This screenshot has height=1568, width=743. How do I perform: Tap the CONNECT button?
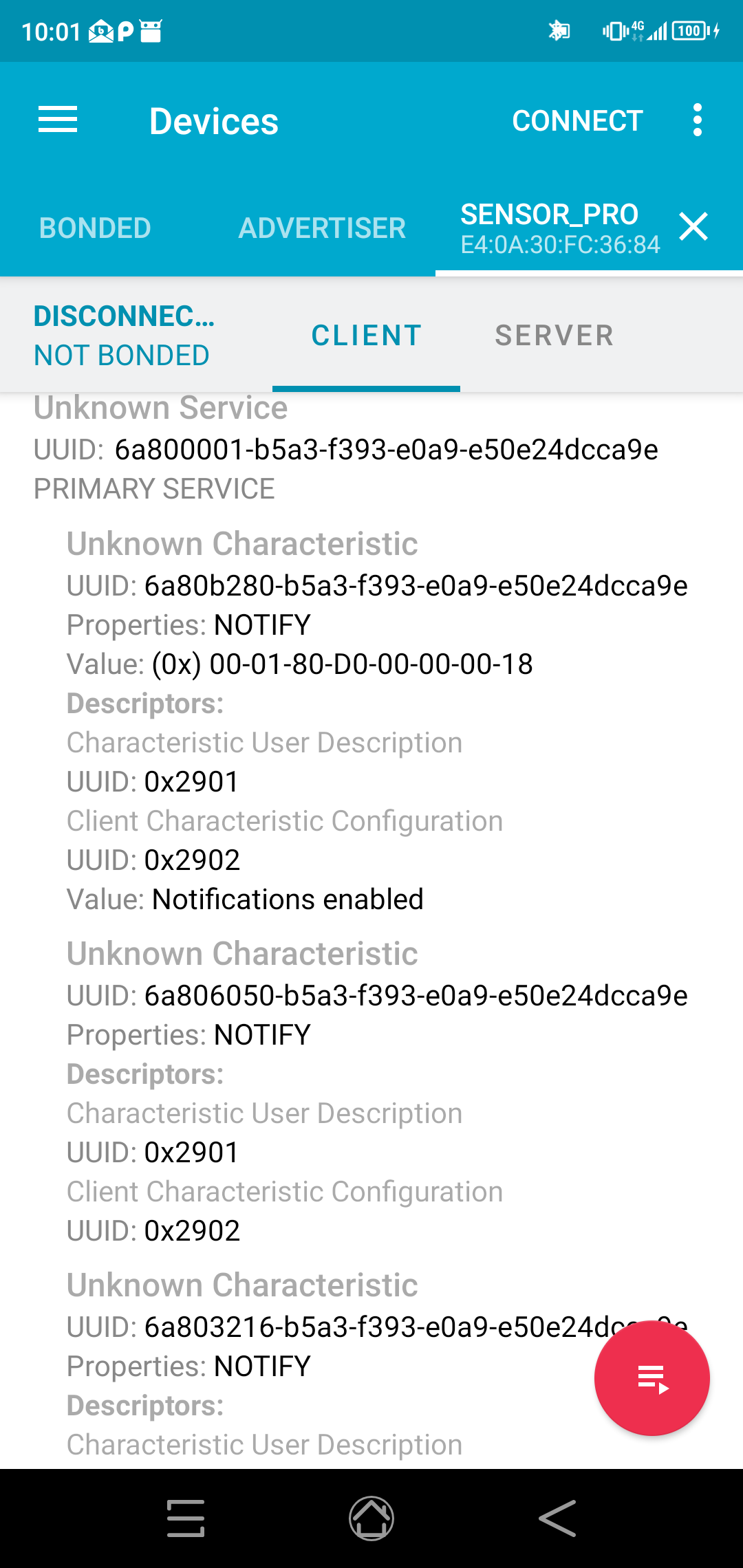click(x=577, y=121)
